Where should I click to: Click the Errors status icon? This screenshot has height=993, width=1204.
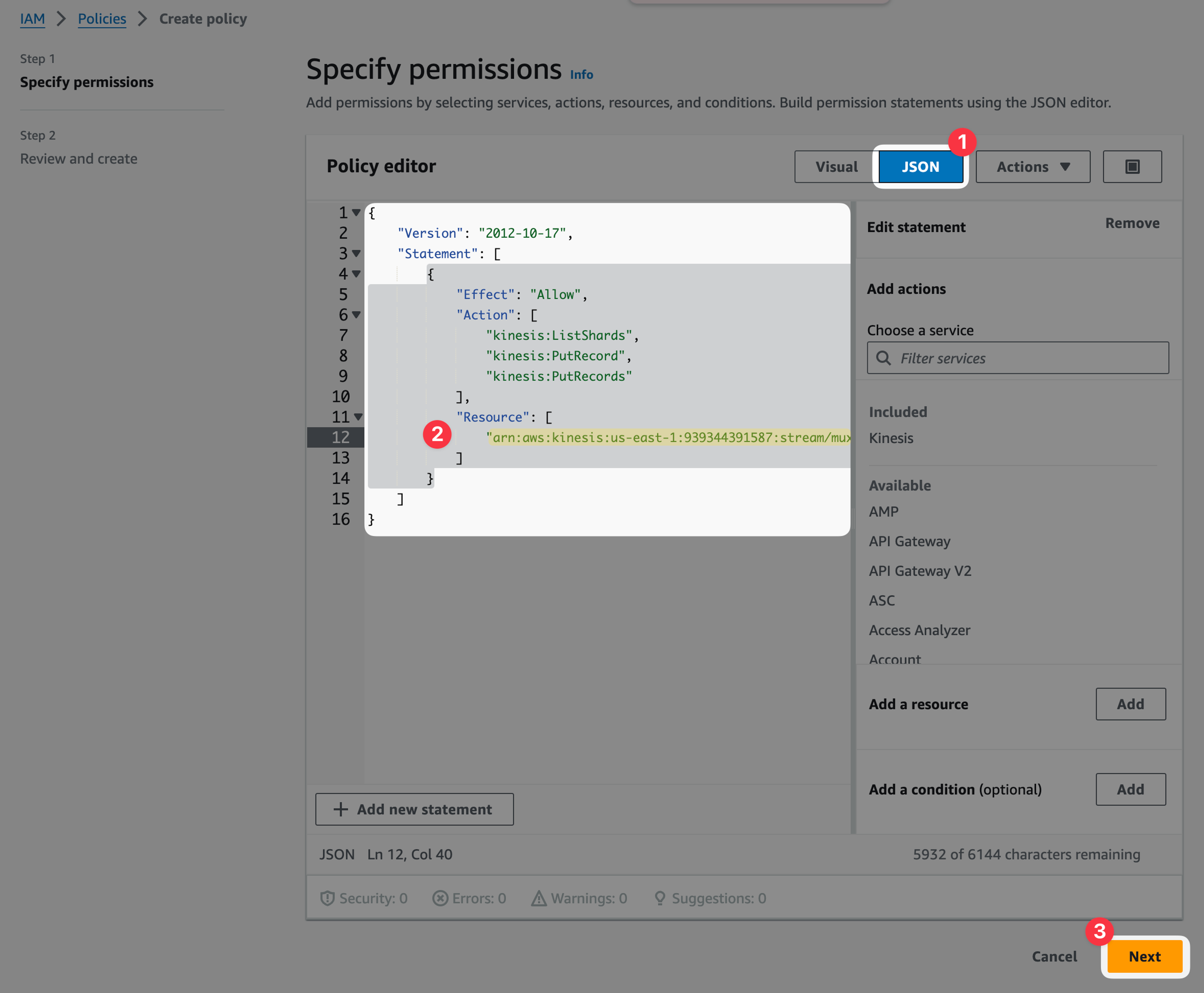point(440,898)
